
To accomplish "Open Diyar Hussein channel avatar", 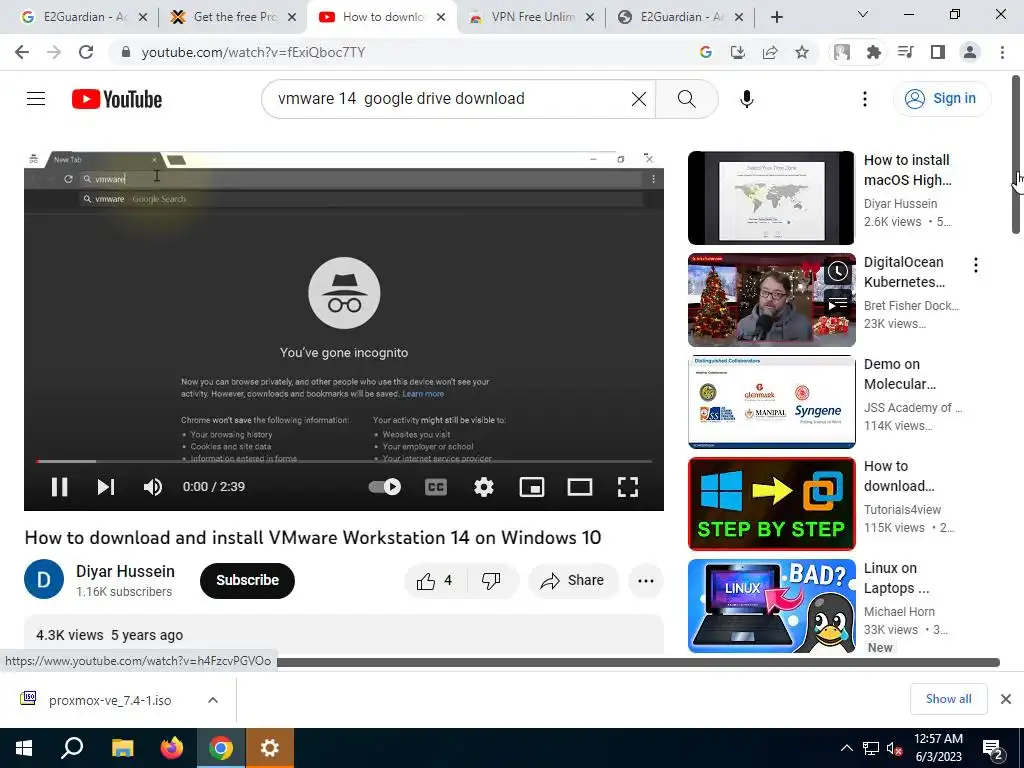I will [x=44, y=579].
